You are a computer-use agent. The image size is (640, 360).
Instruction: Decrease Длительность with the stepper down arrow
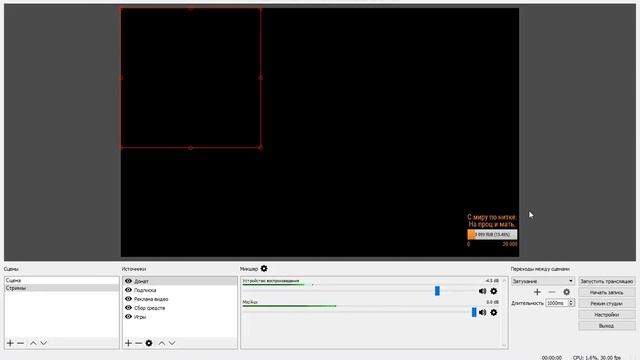tap(571, 305)
